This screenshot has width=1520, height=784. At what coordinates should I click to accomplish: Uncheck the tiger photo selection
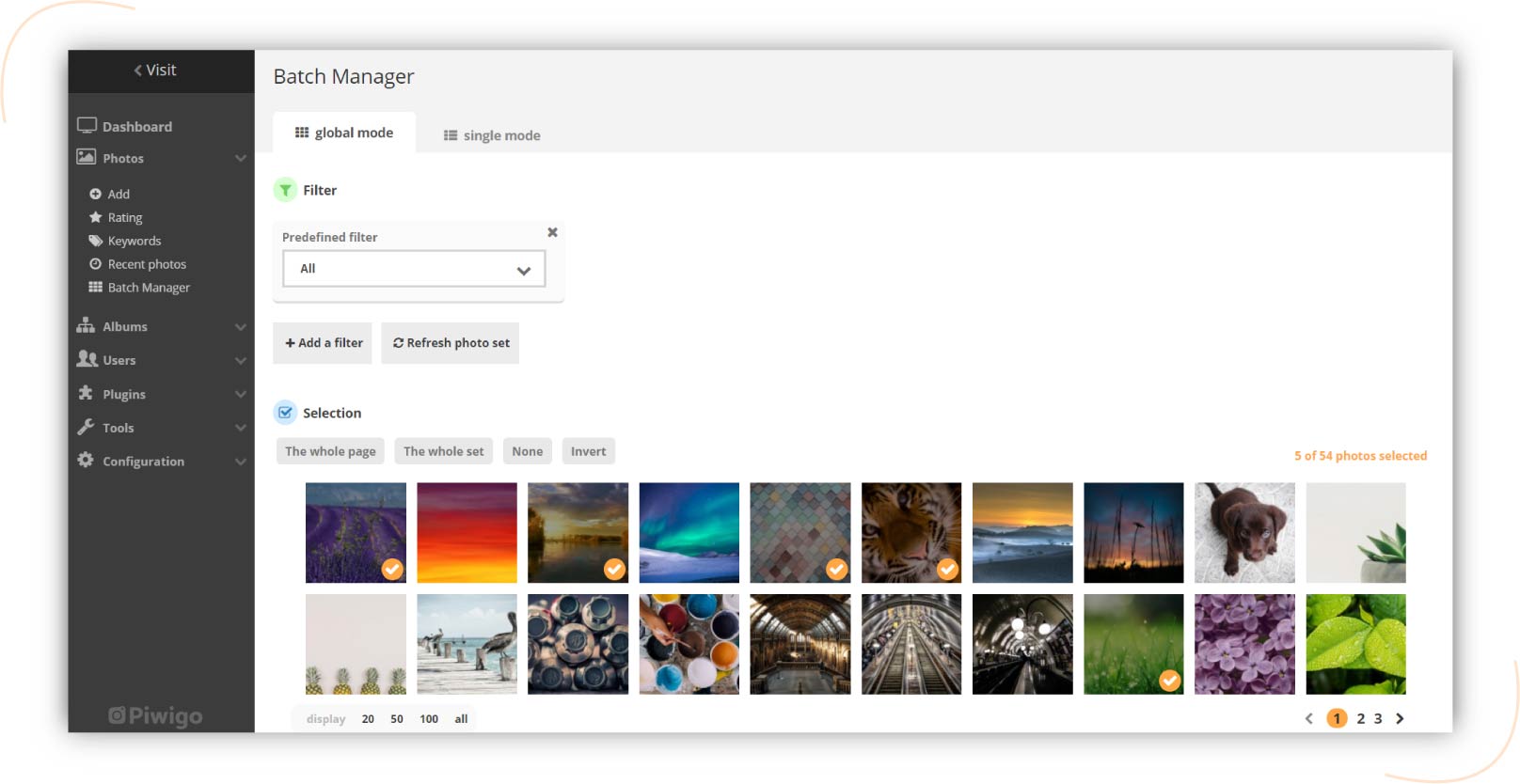[x=947, y=569]
